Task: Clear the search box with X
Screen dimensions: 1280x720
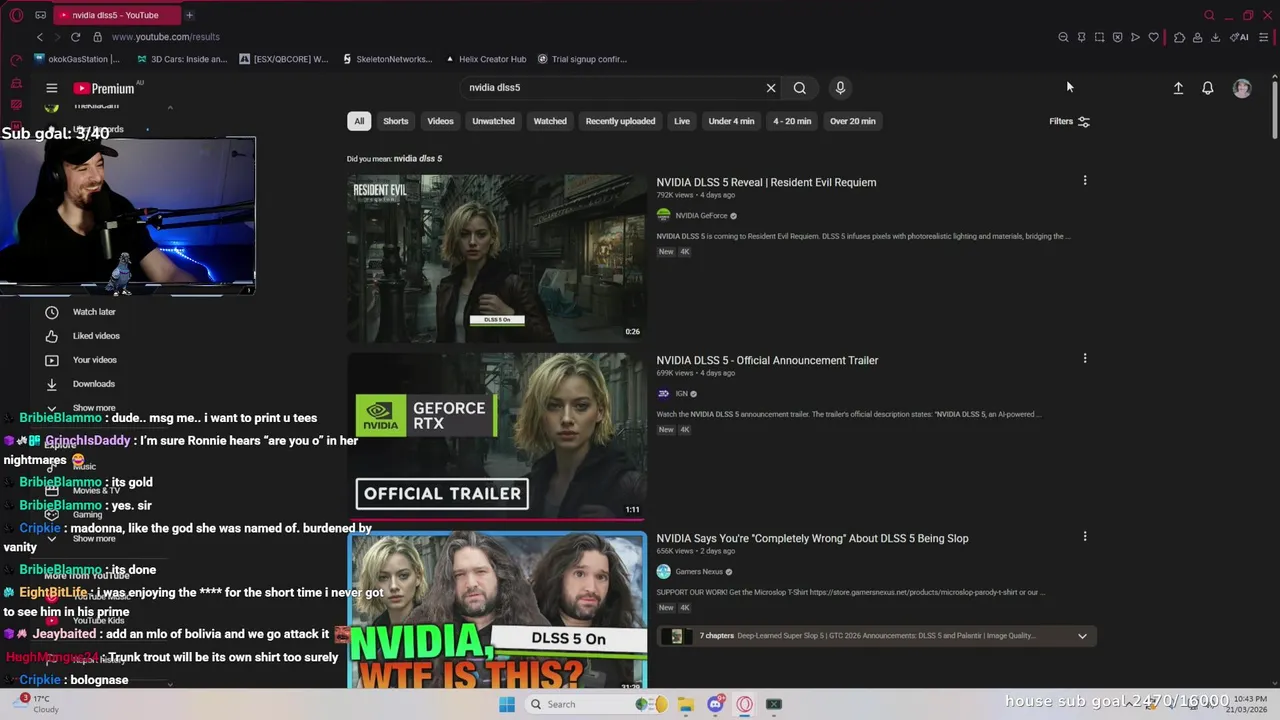Action: point(771,88)
